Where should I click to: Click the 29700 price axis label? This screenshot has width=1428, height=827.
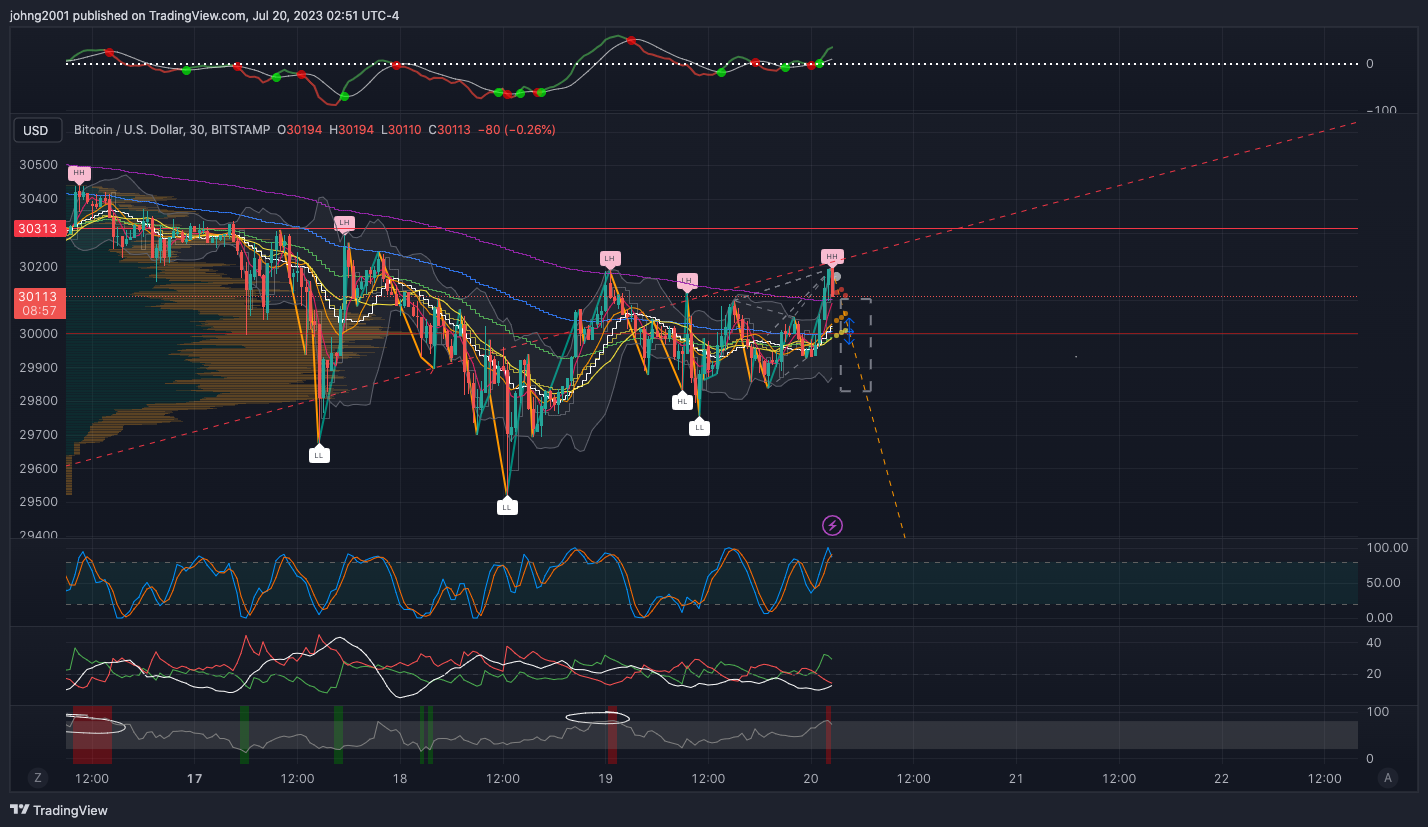click(37, 436)
